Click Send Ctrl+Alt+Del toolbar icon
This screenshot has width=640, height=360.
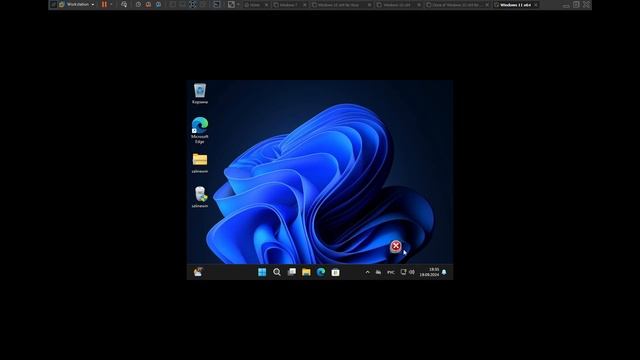coord(124,4)
